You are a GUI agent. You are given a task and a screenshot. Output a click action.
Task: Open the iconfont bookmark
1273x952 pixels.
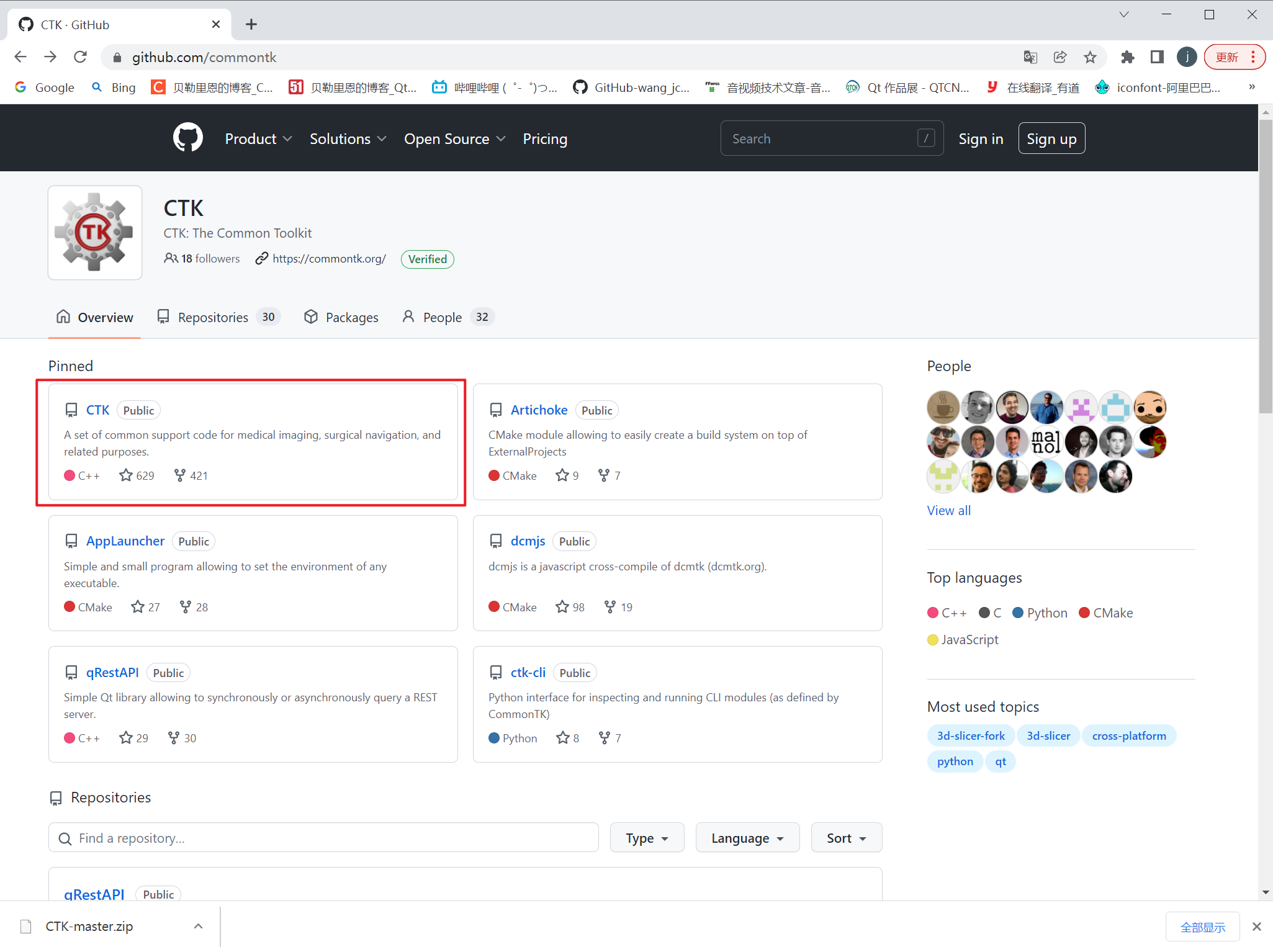point(1158,88)
